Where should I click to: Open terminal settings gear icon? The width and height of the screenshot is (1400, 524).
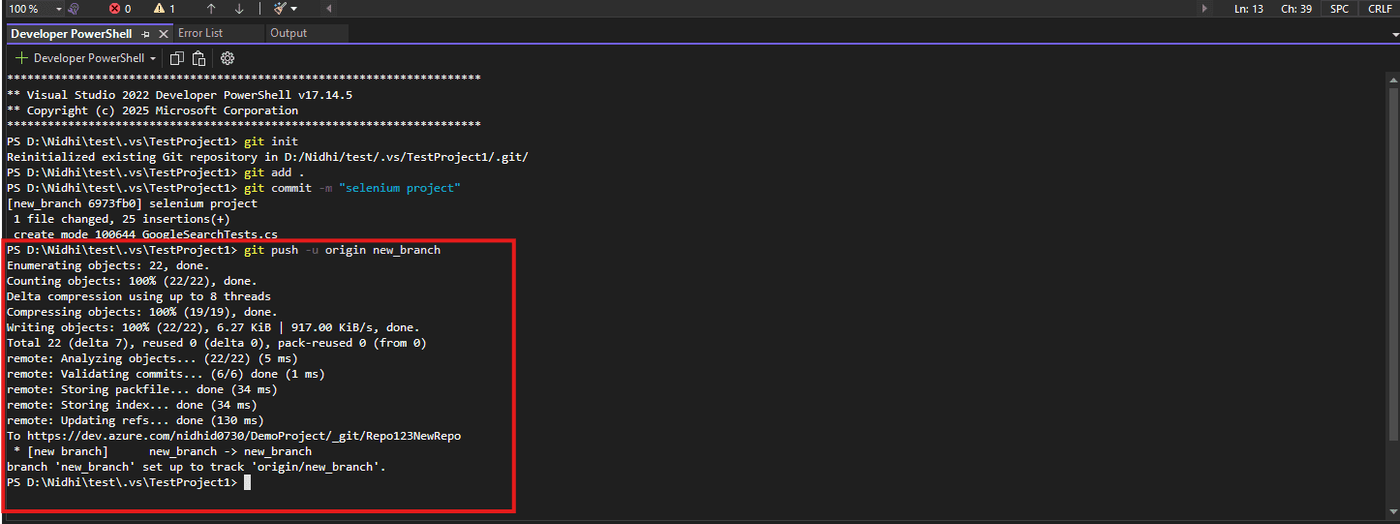pos(227,58)
